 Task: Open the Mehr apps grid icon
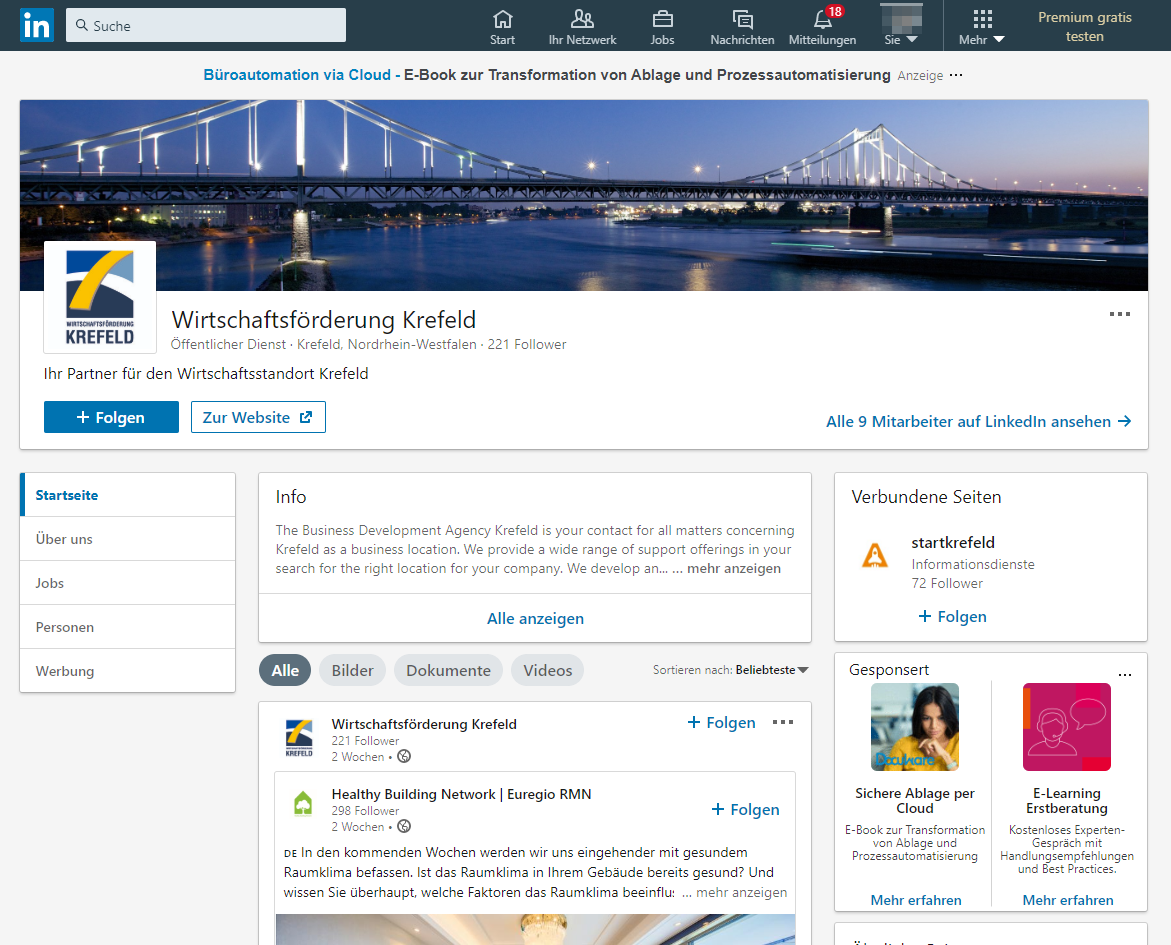[x=983, y=19]
